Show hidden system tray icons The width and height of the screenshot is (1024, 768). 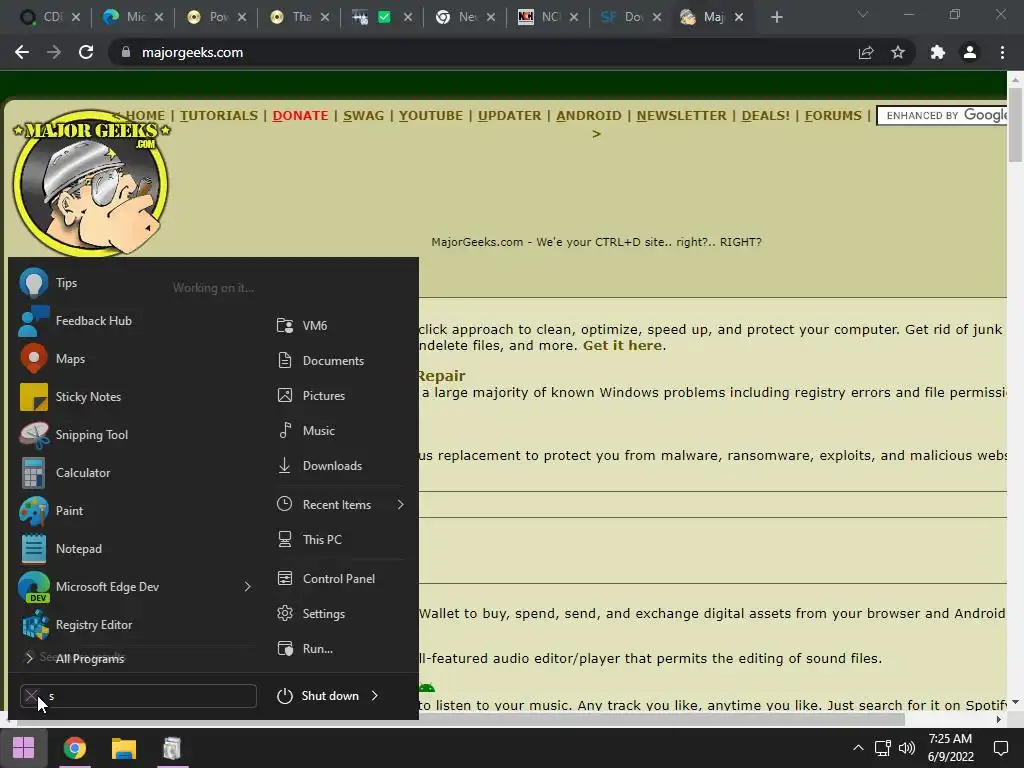click(858, 748)
